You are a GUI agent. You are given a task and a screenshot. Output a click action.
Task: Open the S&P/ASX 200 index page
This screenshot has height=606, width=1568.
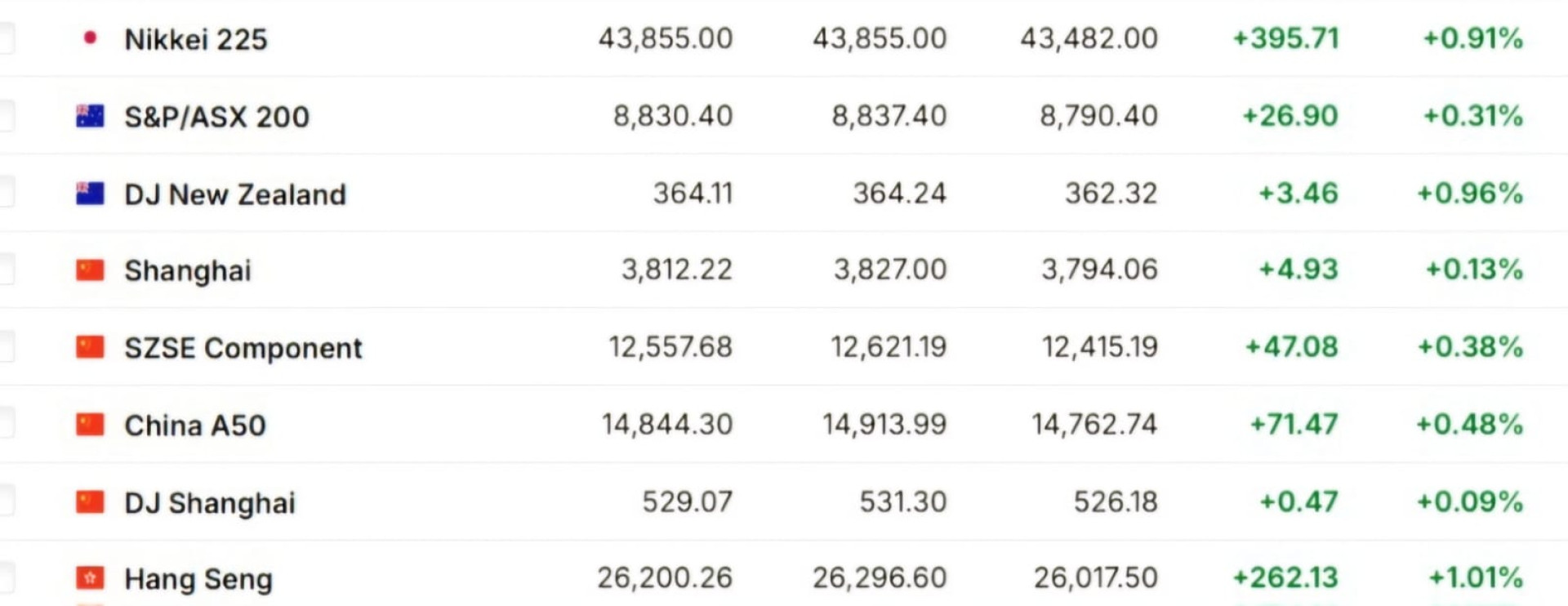[x=216, y=117]
